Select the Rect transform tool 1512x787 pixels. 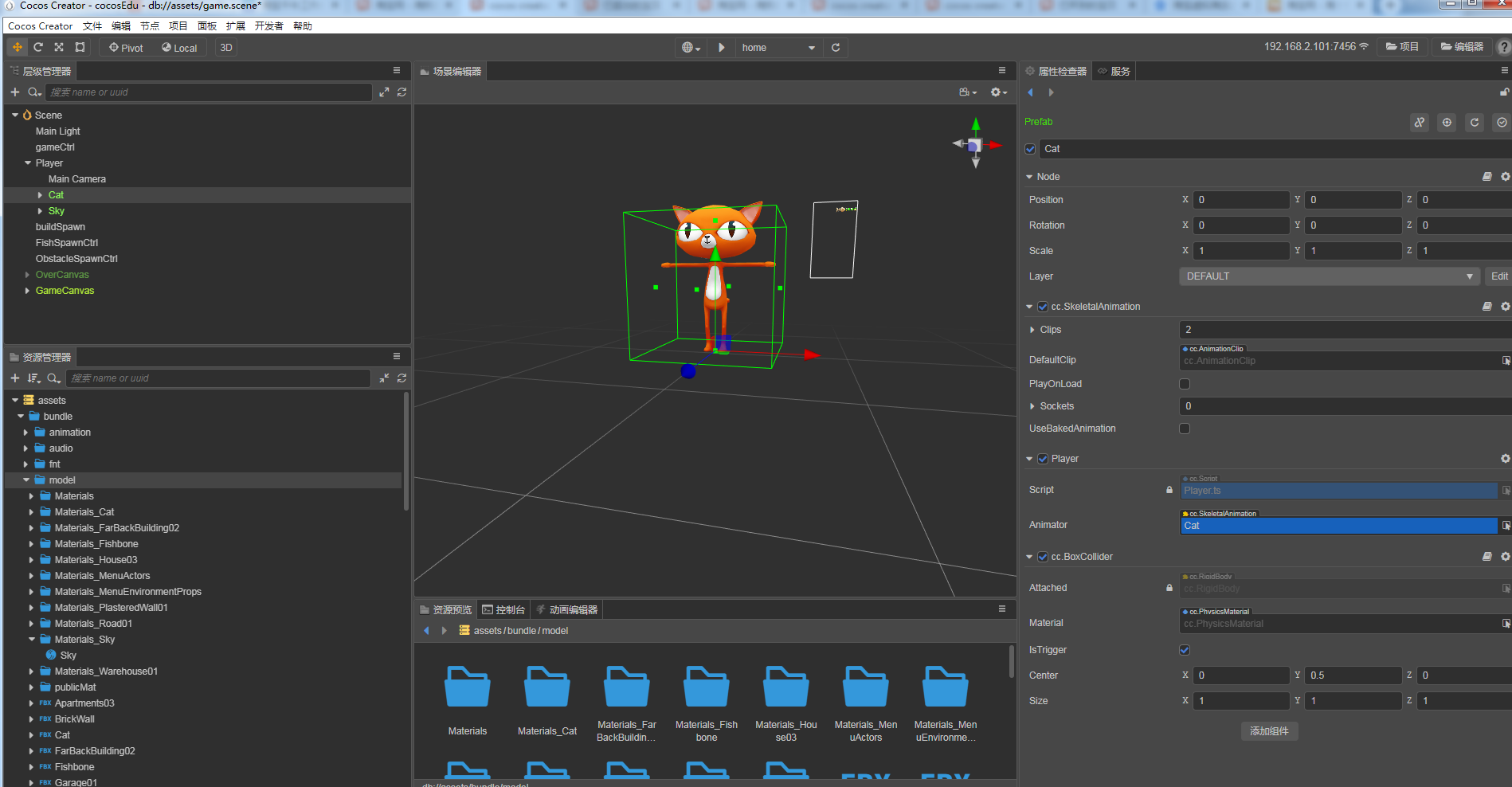coord(80,48)
